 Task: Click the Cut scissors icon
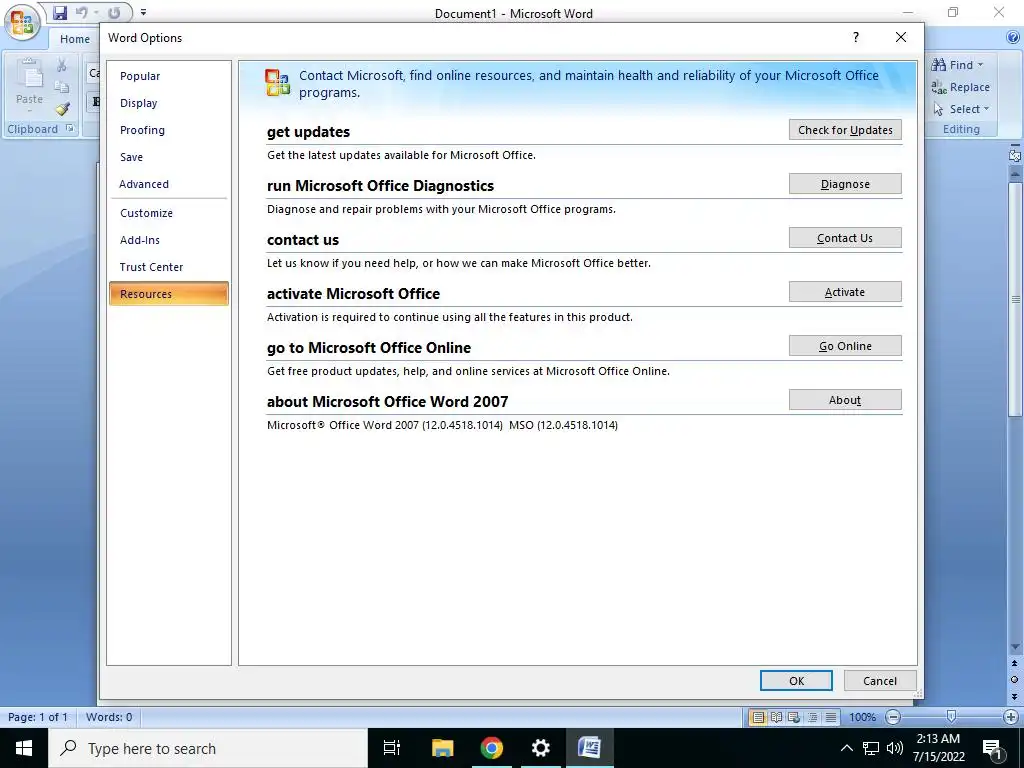pos(61,65)
